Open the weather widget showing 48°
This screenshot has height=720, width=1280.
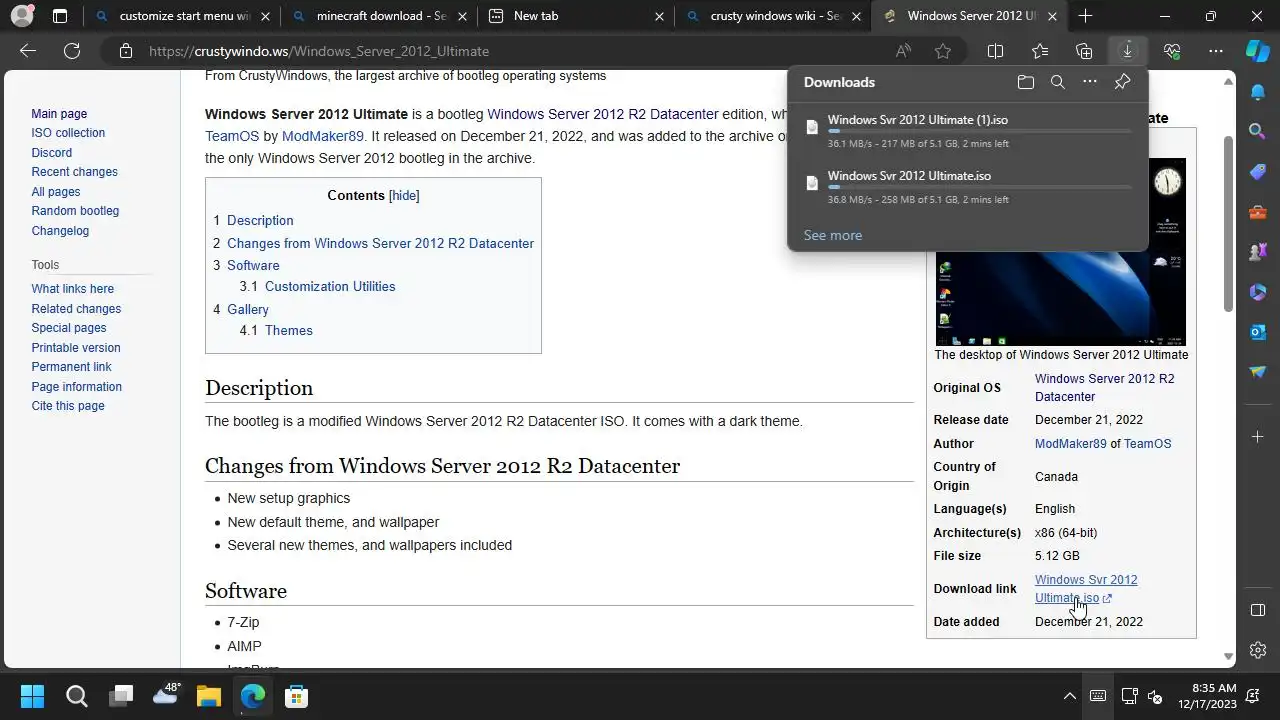(x=166, y=694)
